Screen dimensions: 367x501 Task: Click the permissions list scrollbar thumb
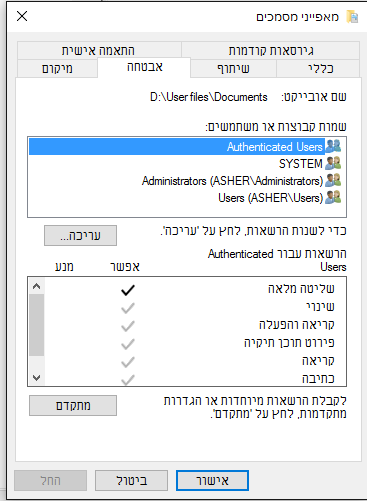click(37, 325)
